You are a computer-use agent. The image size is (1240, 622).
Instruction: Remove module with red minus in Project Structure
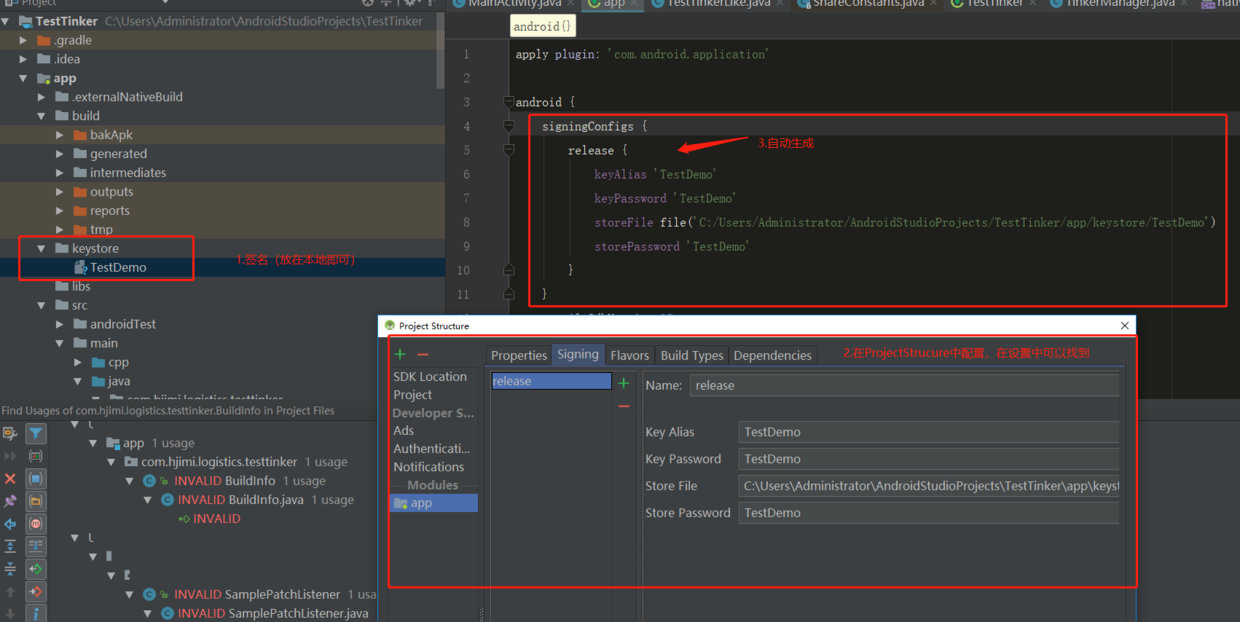coord(423,354)
